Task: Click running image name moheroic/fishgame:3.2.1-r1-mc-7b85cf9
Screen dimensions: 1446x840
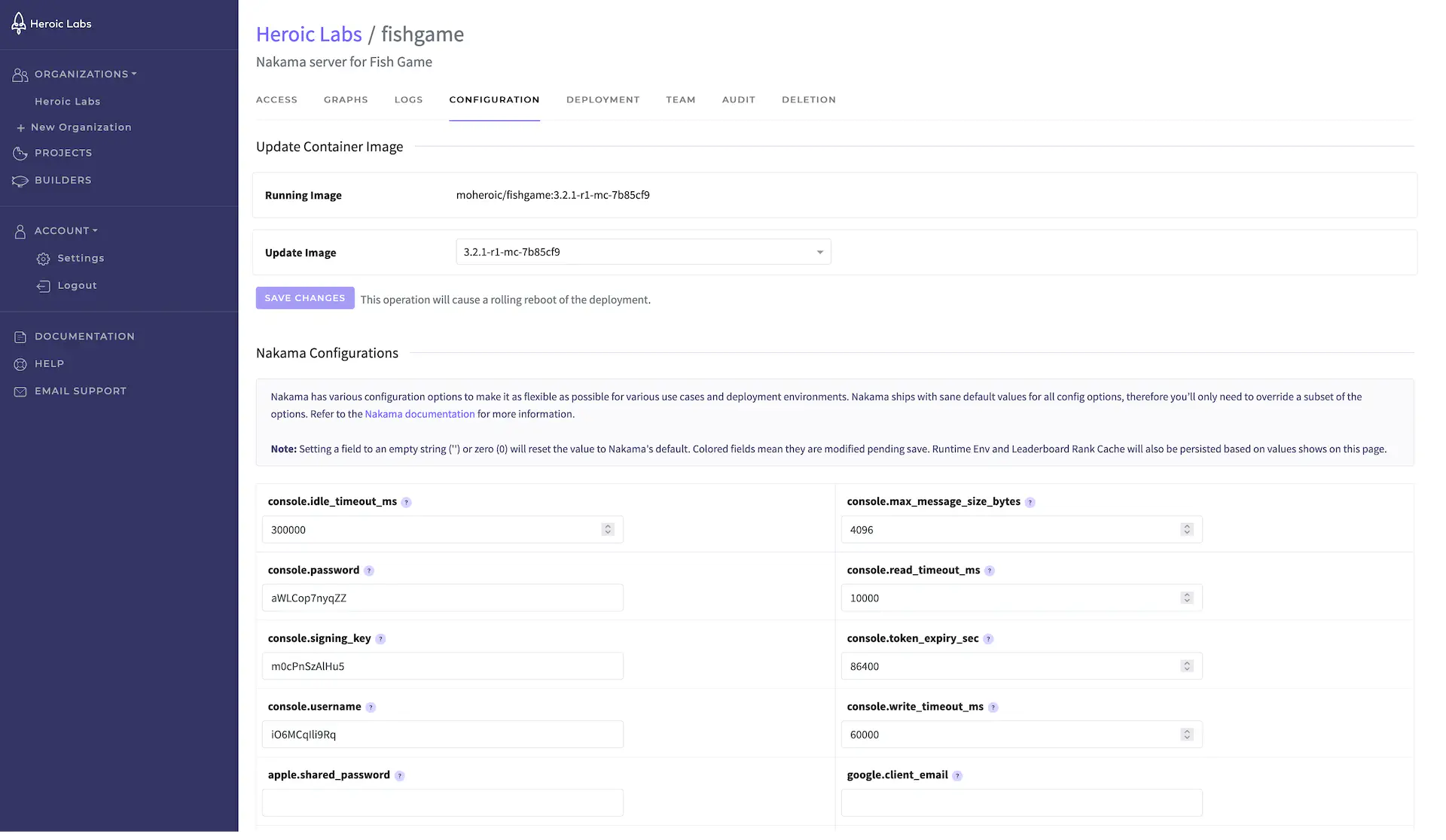Action: coord(553,196)
